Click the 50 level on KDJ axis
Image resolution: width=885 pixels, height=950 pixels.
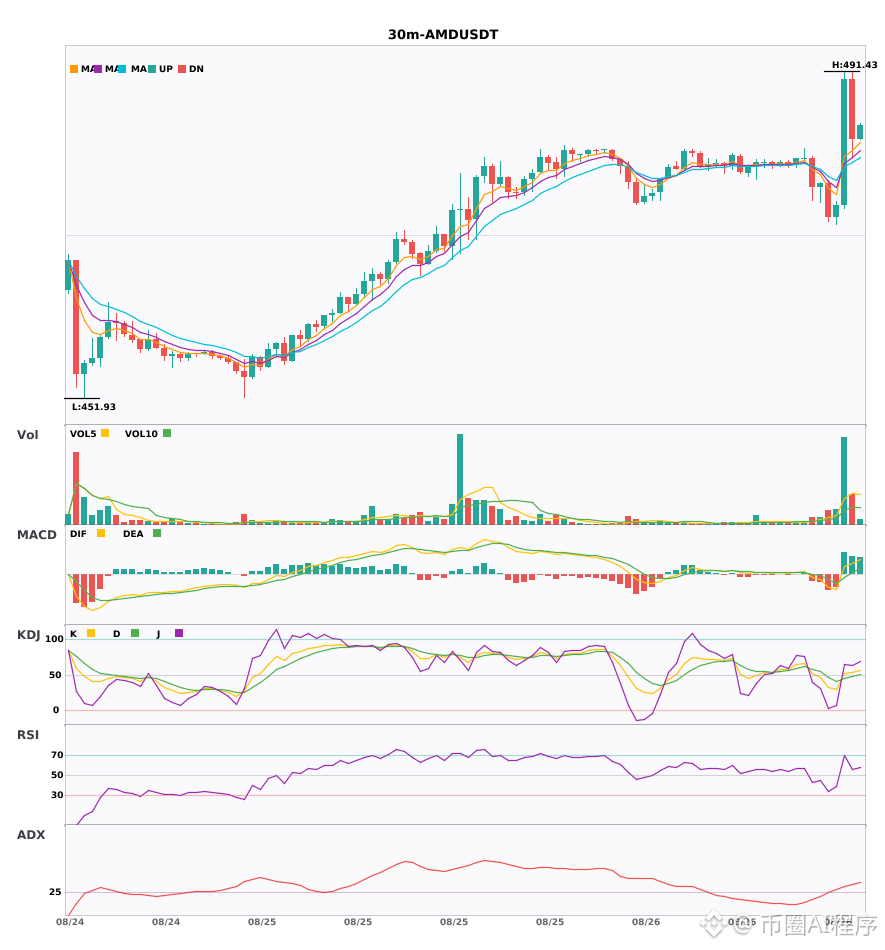[x=56, y=675]
